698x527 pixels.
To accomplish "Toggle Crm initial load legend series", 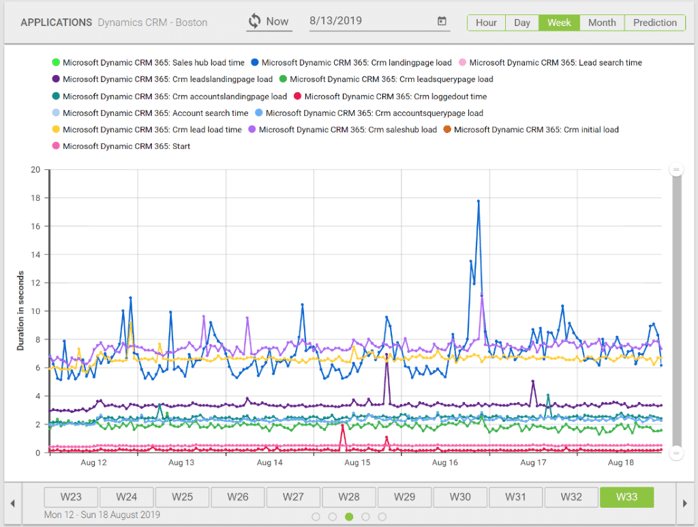I will 531,130.
